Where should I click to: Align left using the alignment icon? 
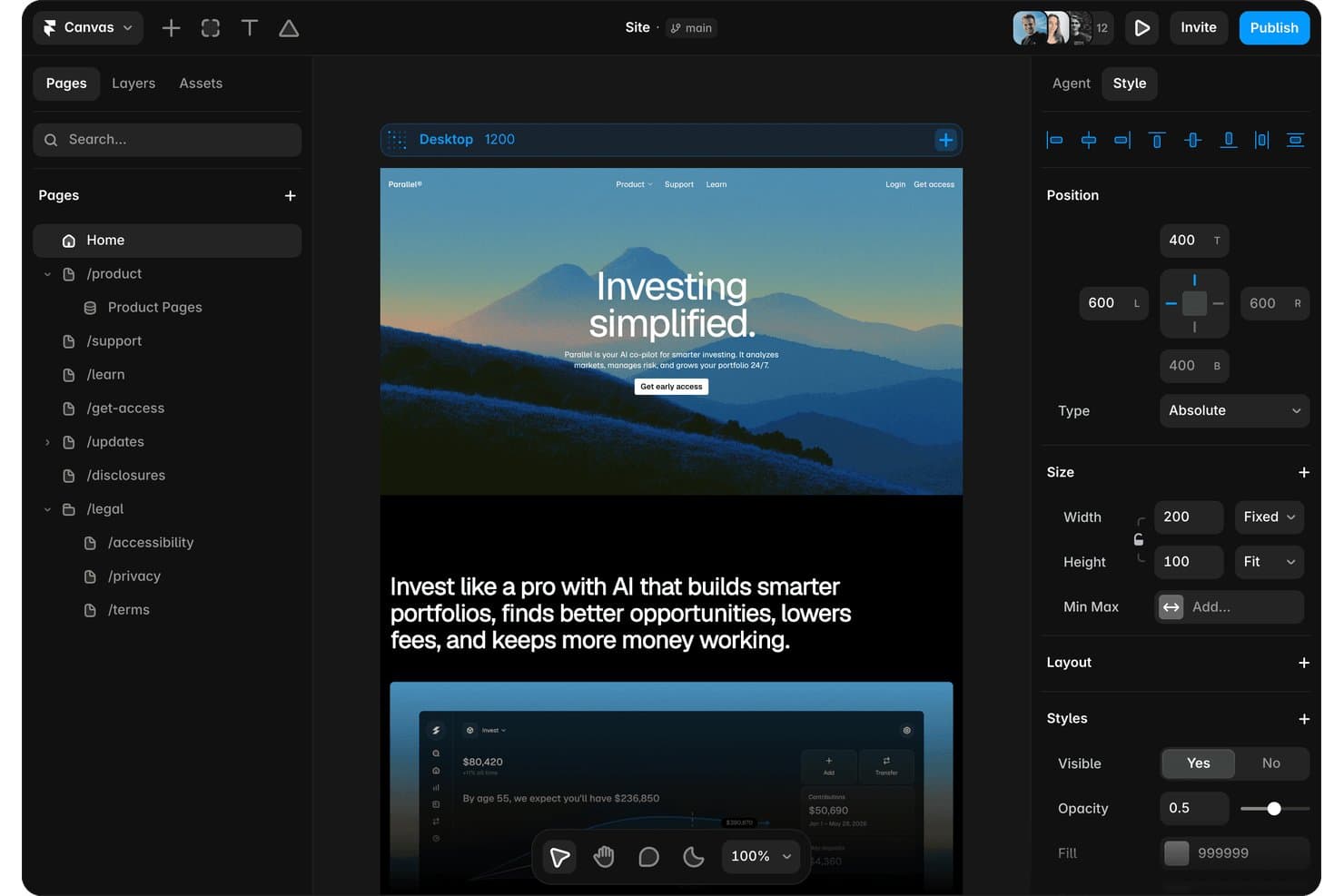1054,140
